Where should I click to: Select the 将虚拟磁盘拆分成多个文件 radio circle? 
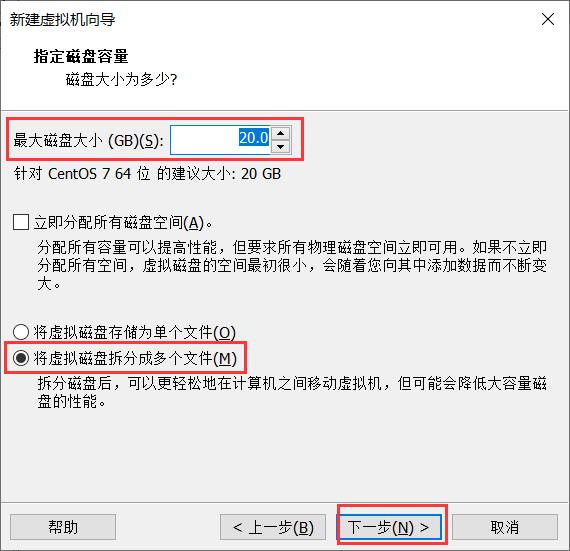(21, 358)
